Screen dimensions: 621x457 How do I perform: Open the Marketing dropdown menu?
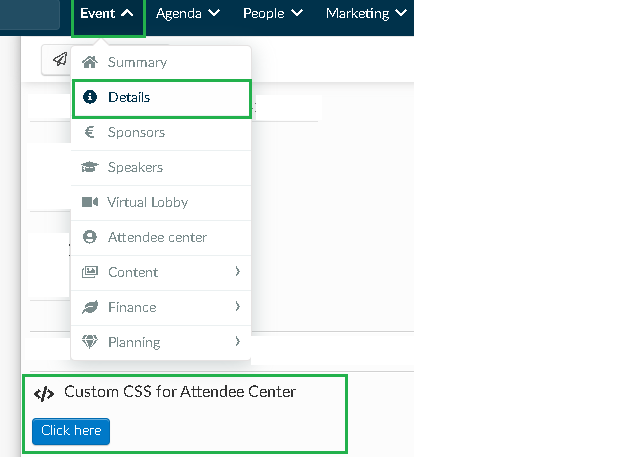[366, 14]
